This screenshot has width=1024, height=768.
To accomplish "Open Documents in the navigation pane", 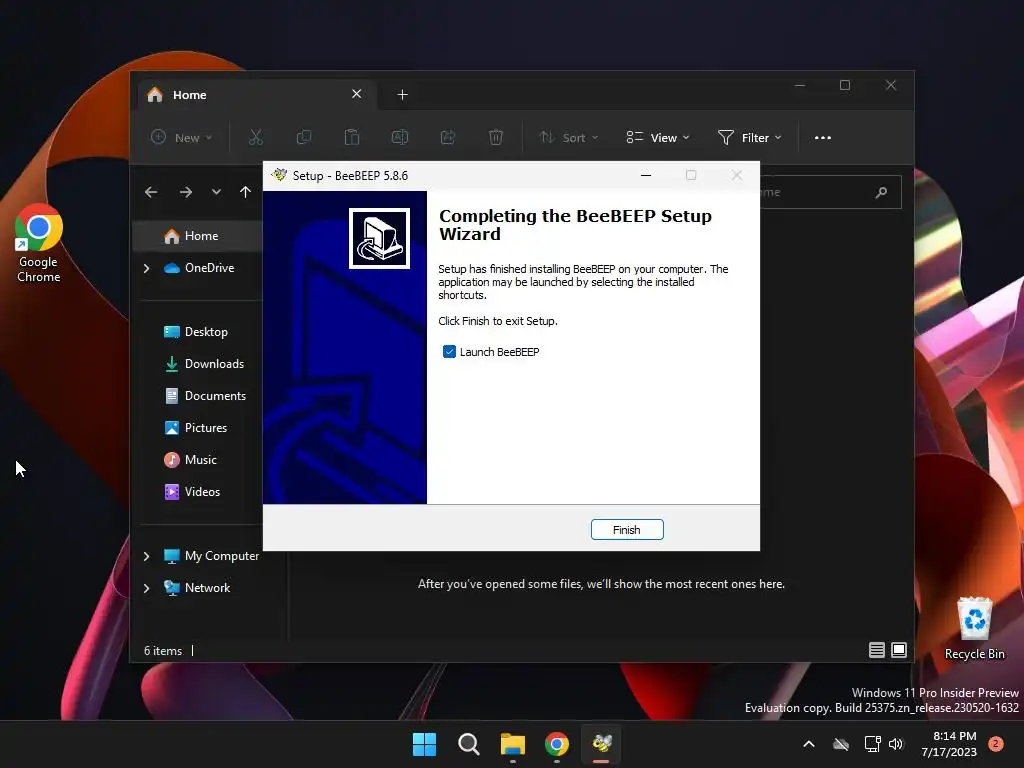I will click(205, 396).
